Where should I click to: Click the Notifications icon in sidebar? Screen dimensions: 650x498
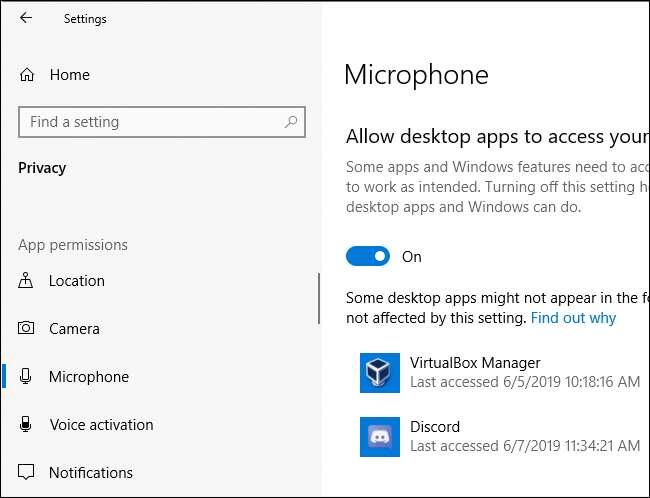(27, 472)
